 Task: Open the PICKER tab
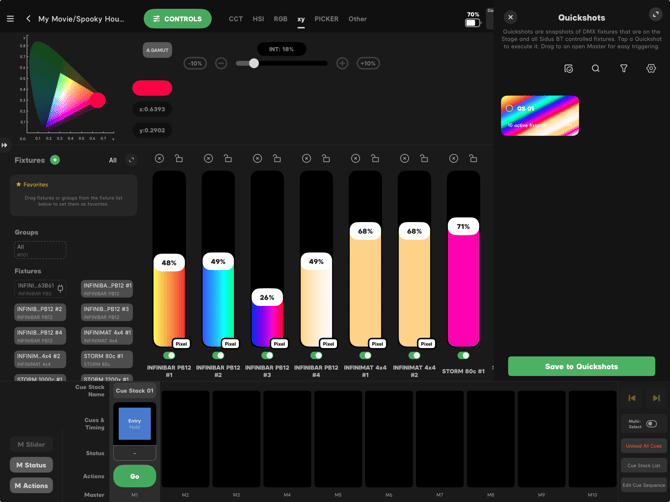[x=326, y=19]
